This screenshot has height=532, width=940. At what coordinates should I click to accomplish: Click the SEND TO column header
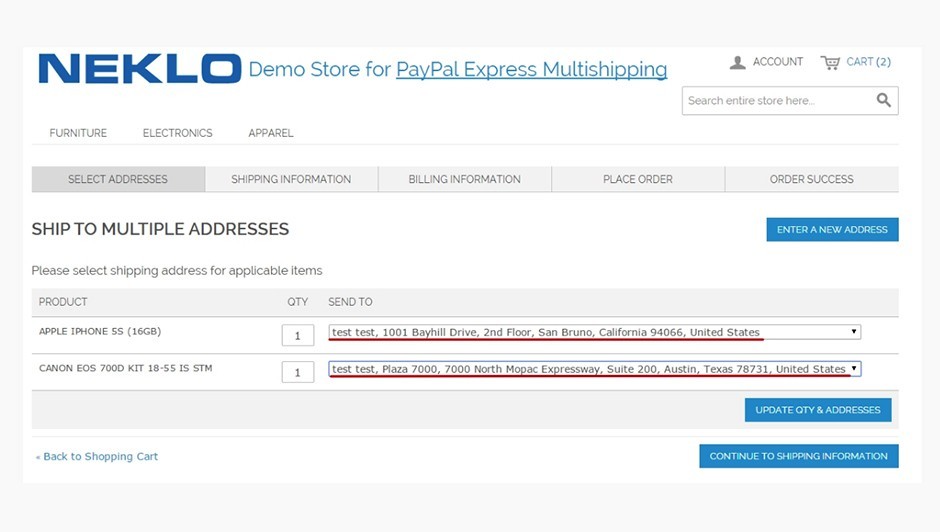[x=350, y=302]
